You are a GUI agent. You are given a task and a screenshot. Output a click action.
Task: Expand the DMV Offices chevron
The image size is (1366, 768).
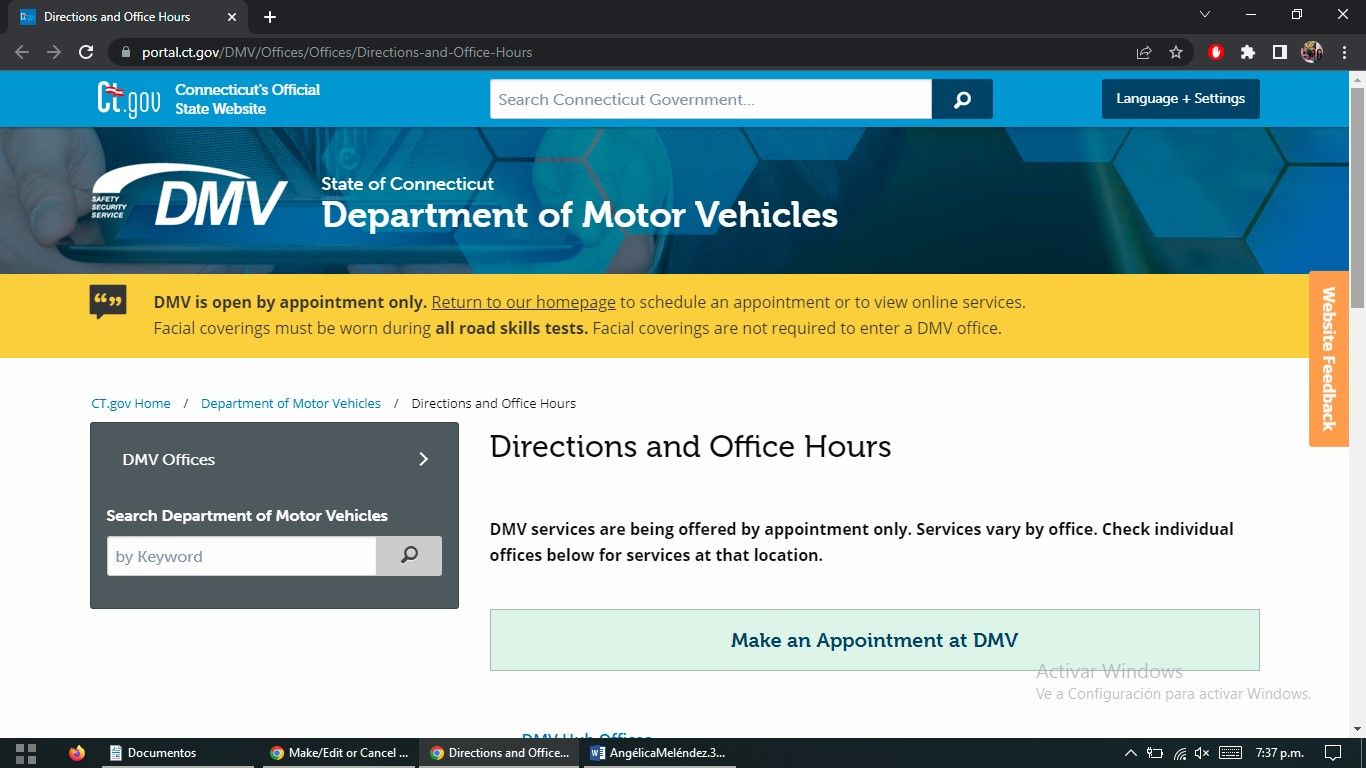click(x=423, y=459)
